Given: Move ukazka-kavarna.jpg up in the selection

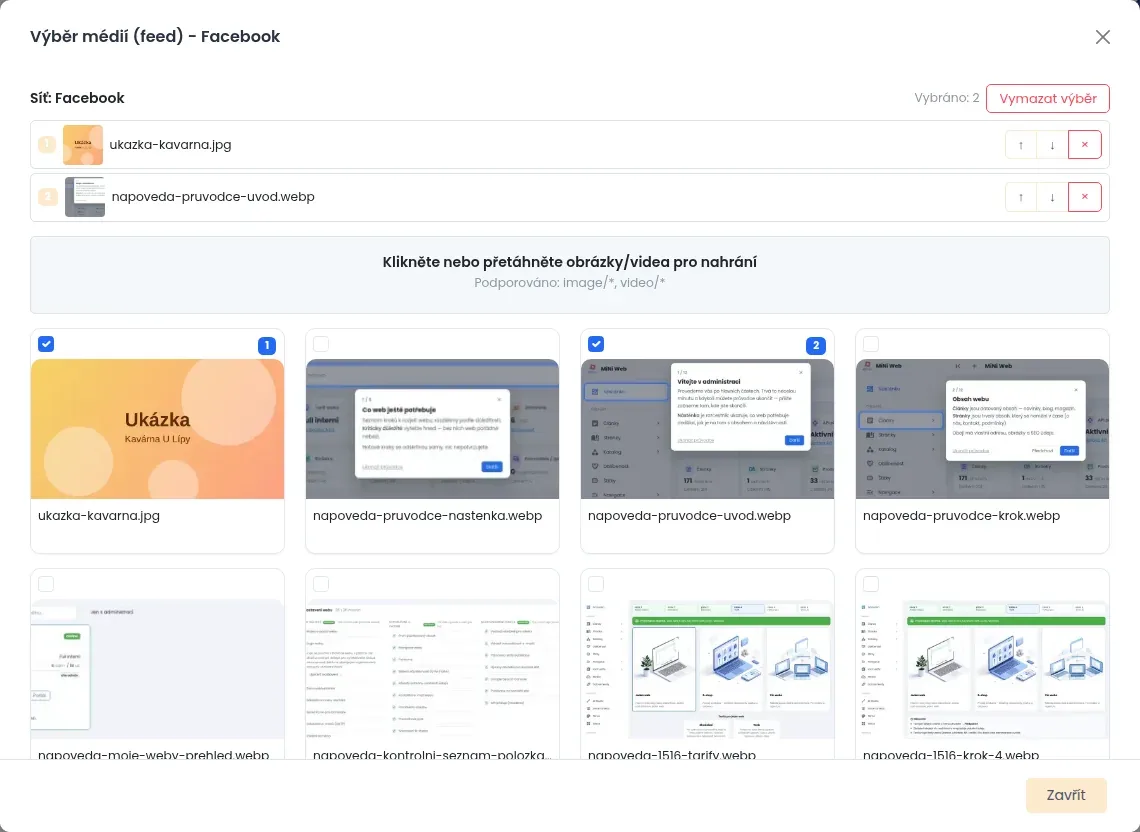Looking at the screenshot, I should (1021, 145).
